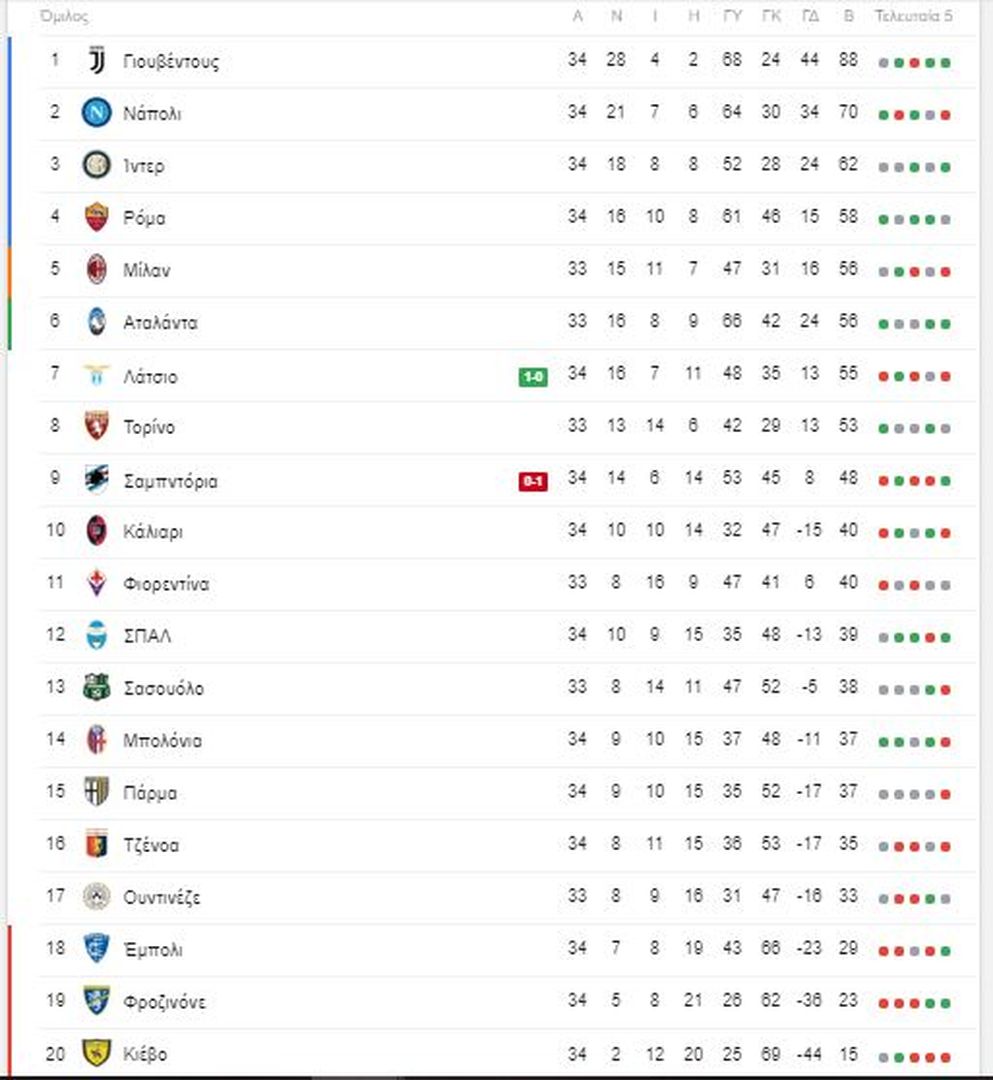Image resolution: width=993 pixels, height=1080 pixels.
Task: Click the Όμιλος column header
Action: click(x=64, y=16)
